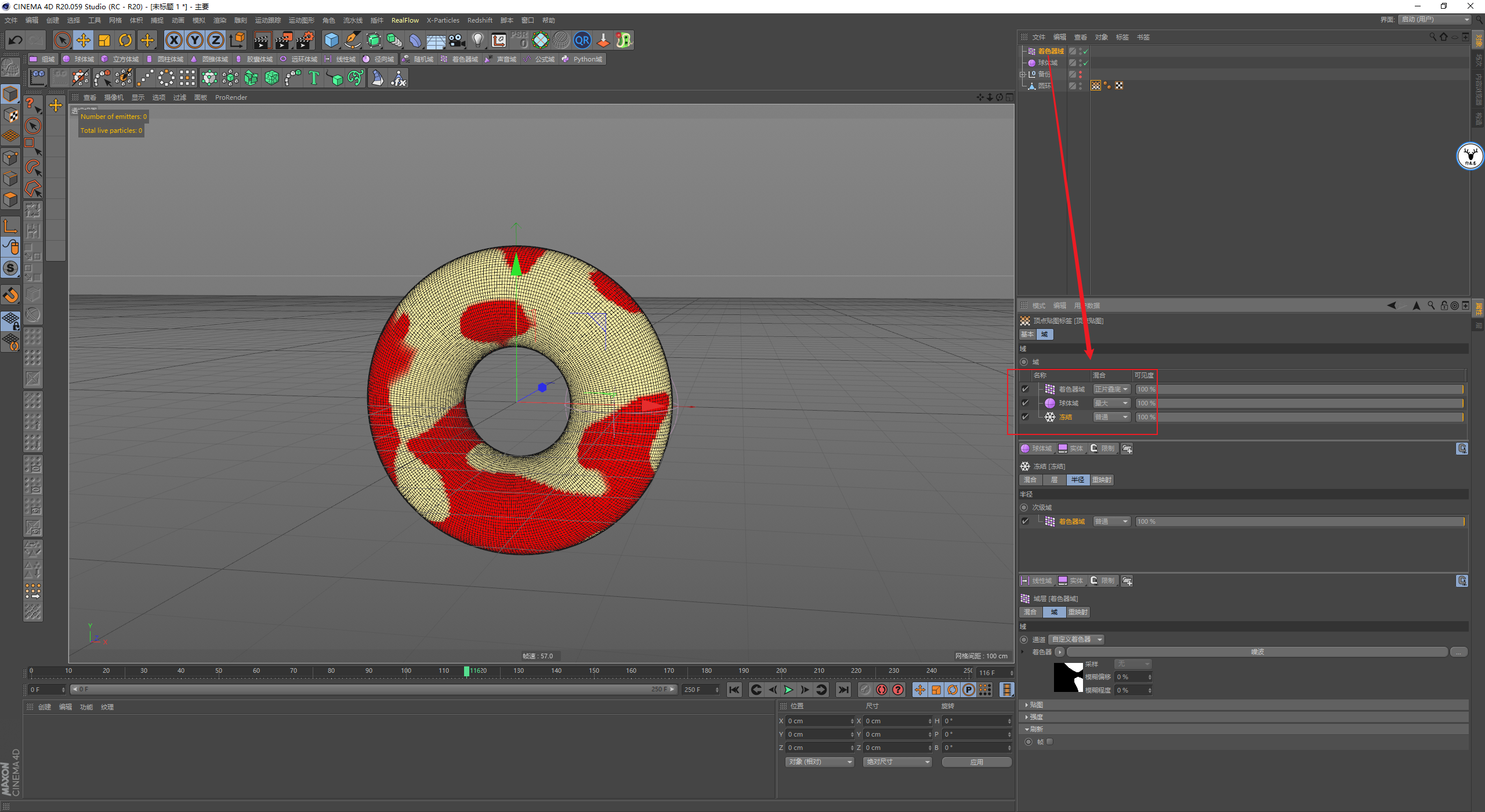Open the 自定义着色器 channel dropdown
This screenshot has height=812, width=1485.
coord(1076,640)
